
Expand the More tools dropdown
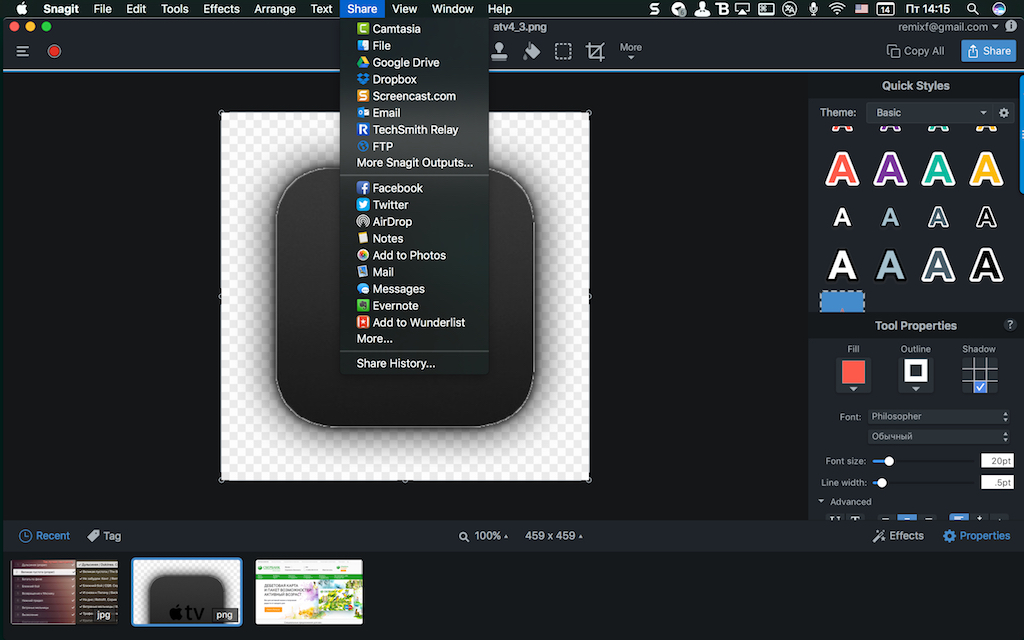(x=630, y=51)
